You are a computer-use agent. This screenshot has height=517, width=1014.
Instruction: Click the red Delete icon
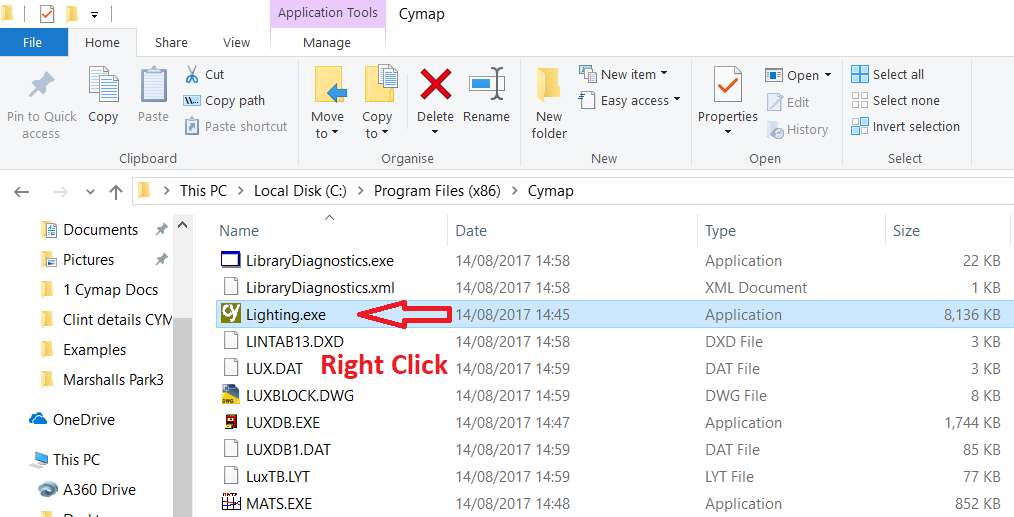[435, 84]
